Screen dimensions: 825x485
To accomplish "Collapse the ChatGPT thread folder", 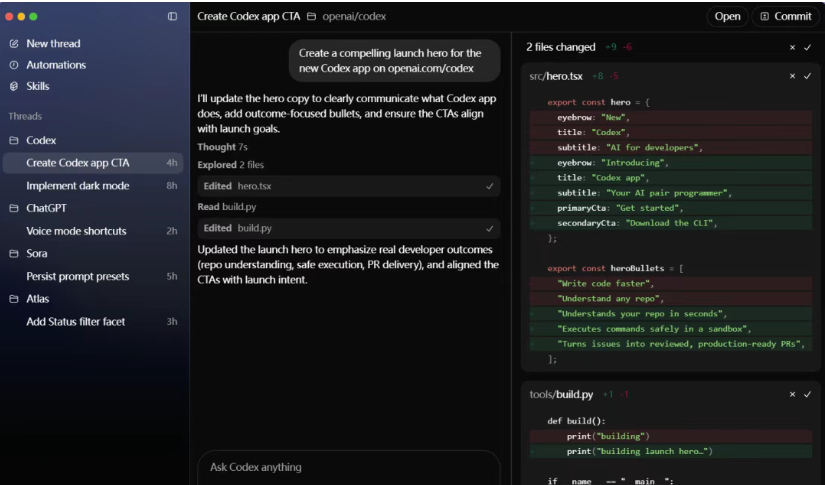I will click(x=14, y=209).
